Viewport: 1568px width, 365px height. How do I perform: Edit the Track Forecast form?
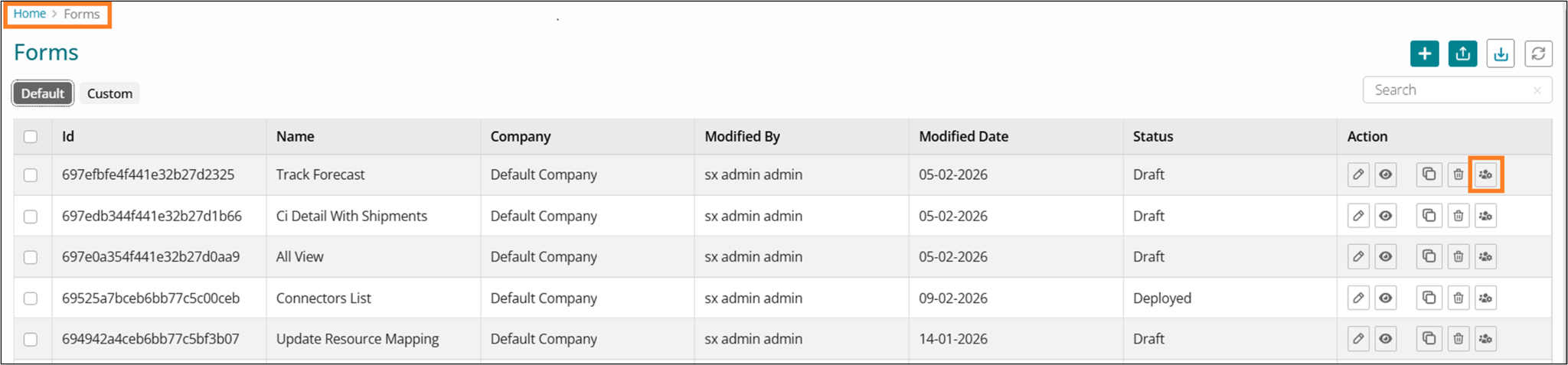1358,174
